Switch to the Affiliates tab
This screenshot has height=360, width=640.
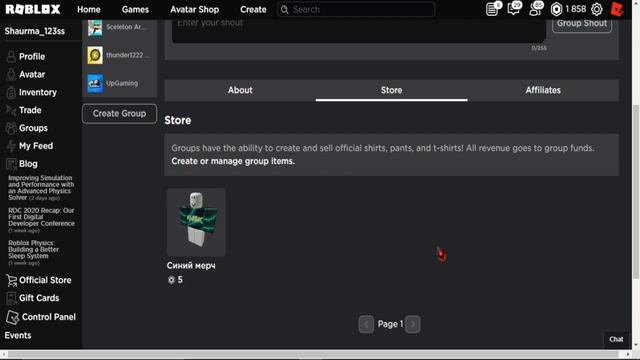pyautogui.click(x=543, y=90)
